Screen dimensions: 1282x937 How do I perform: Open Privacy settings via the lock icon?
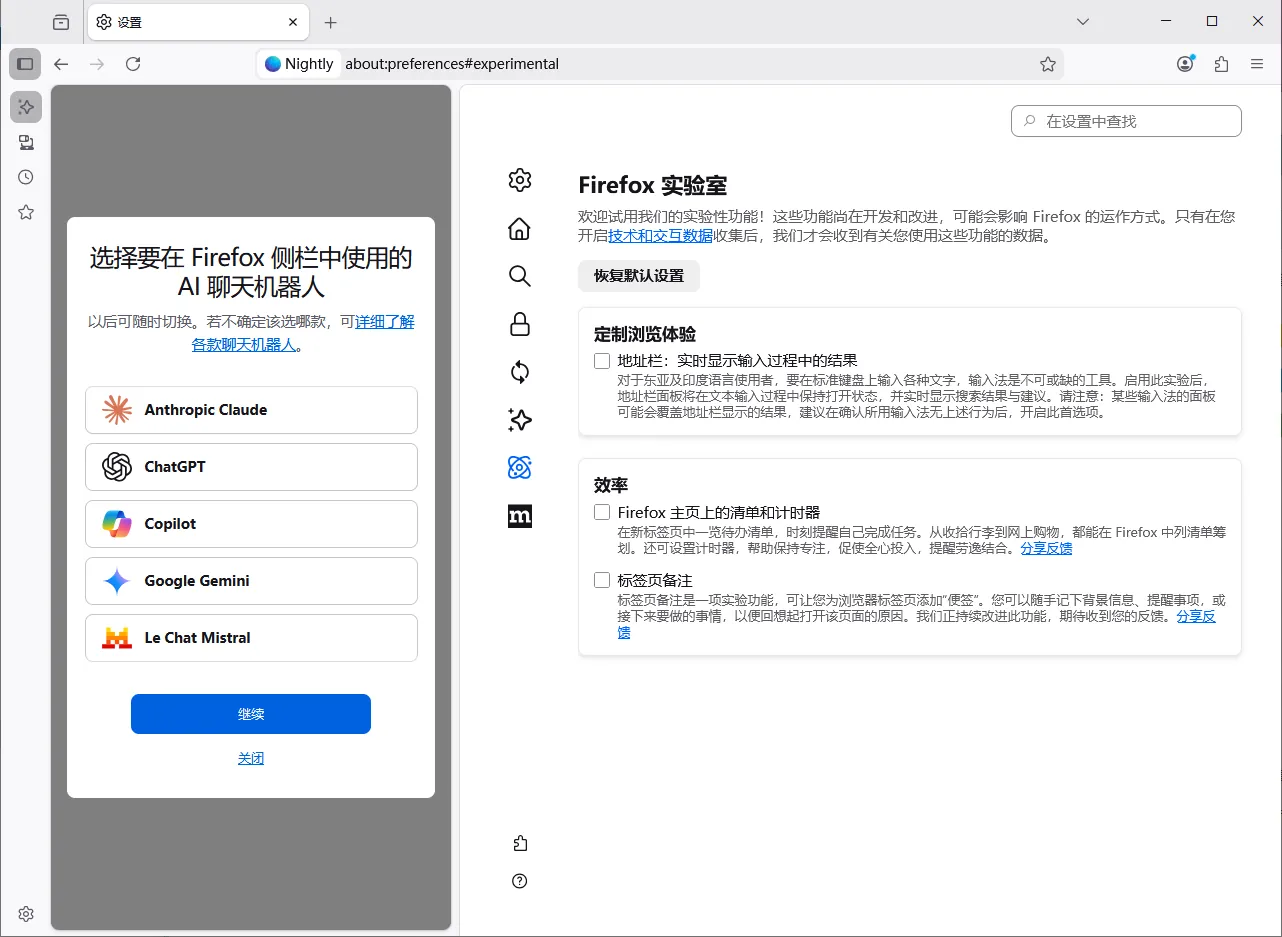tap(519, 324)
